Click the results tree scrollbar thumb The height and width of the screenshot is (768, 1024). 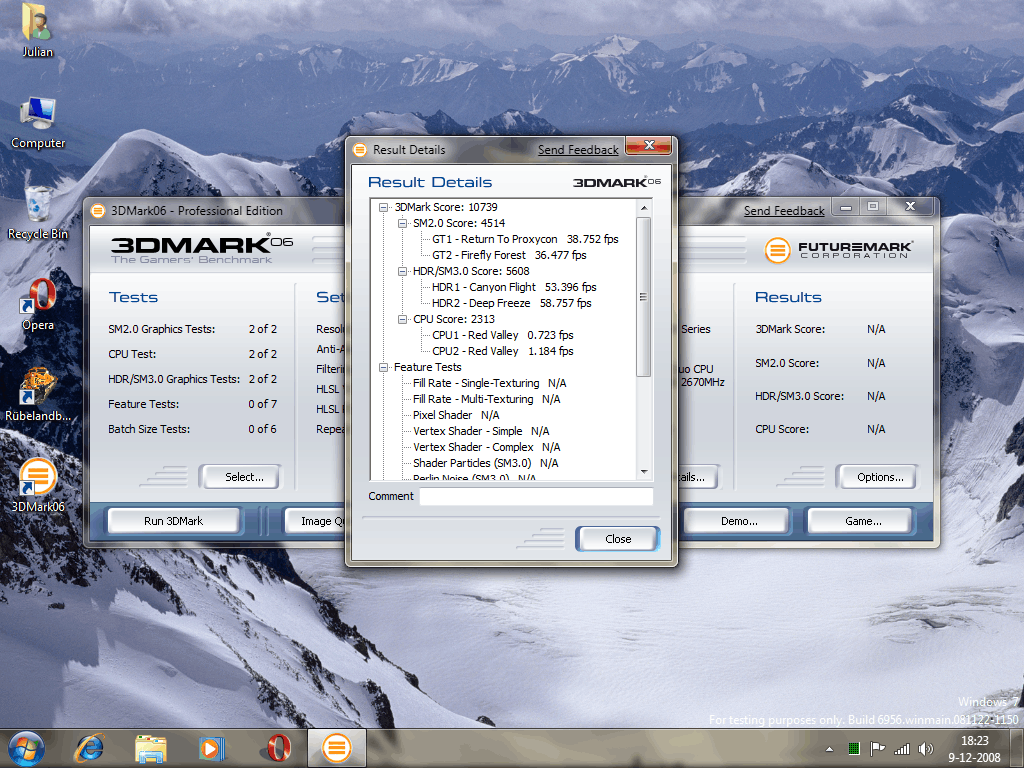[x=643, y=297]
